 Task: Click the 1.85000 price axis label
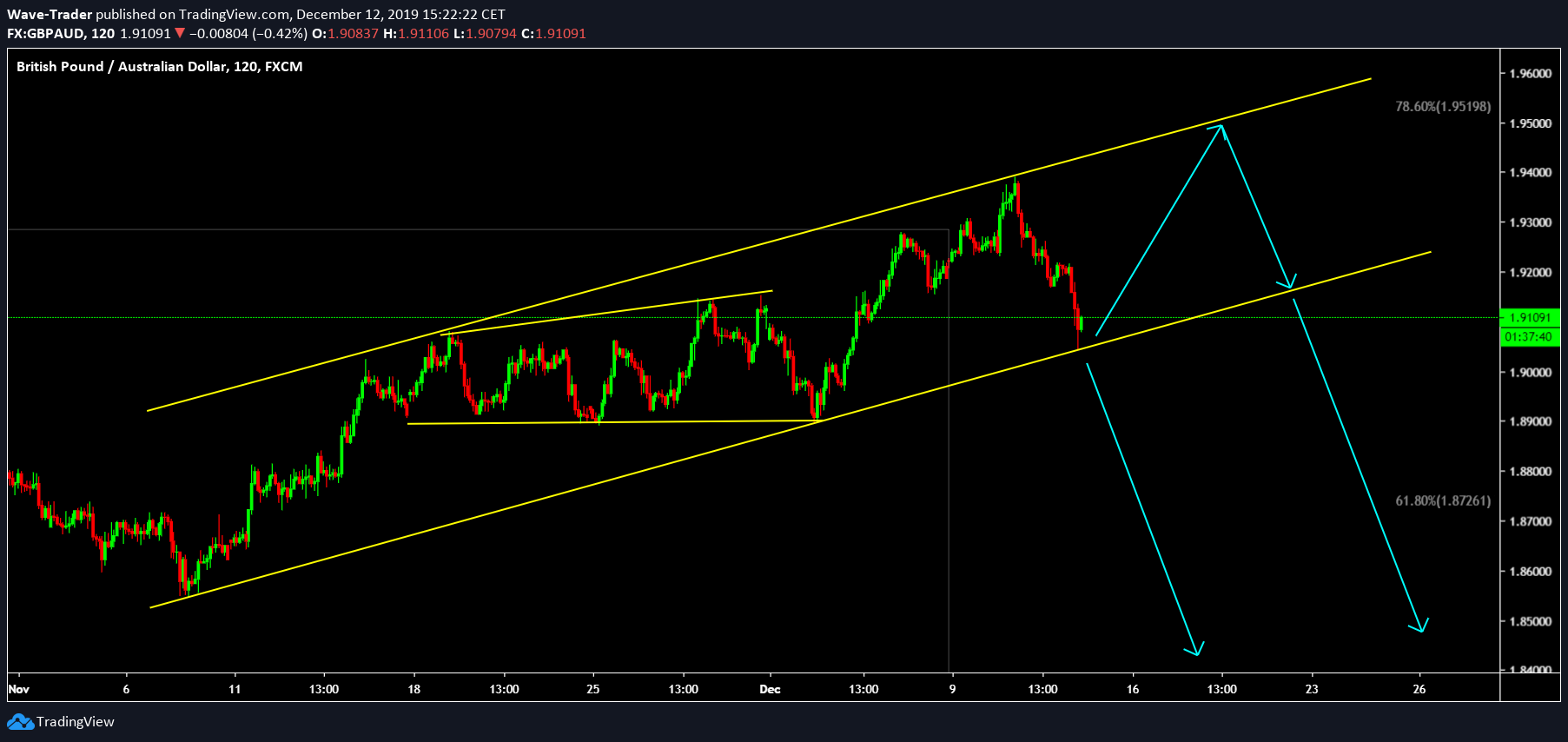click(x=1531, y=622)
